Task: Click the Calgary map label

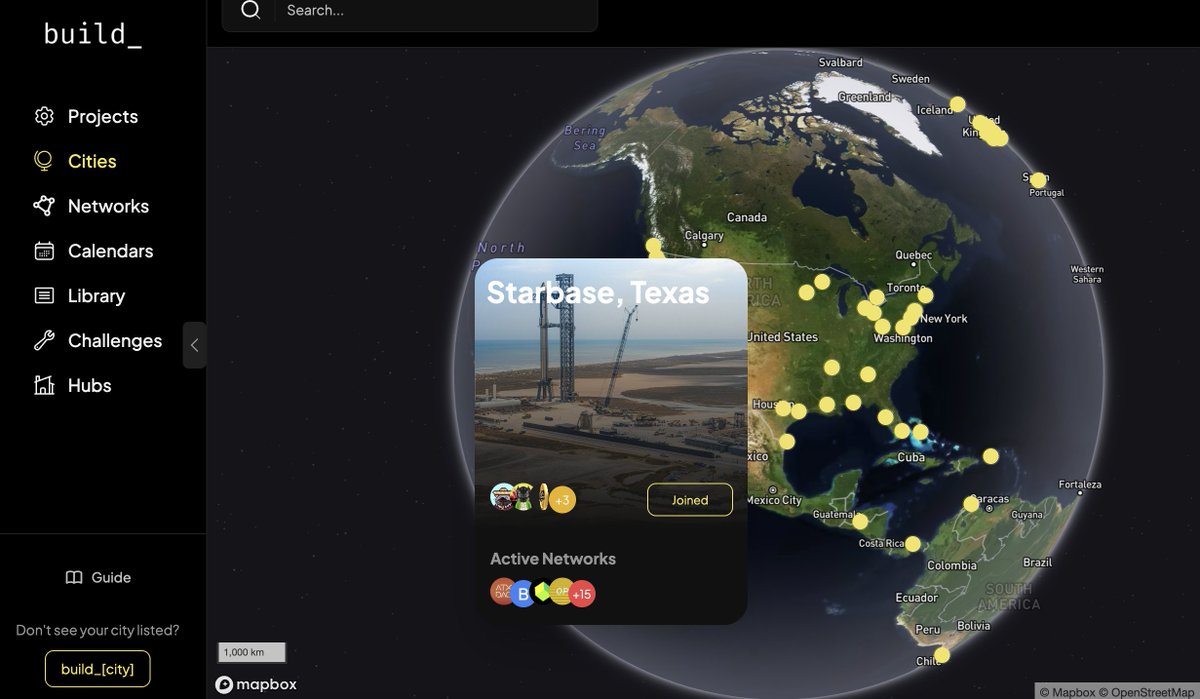Action: tap(704, 236)
